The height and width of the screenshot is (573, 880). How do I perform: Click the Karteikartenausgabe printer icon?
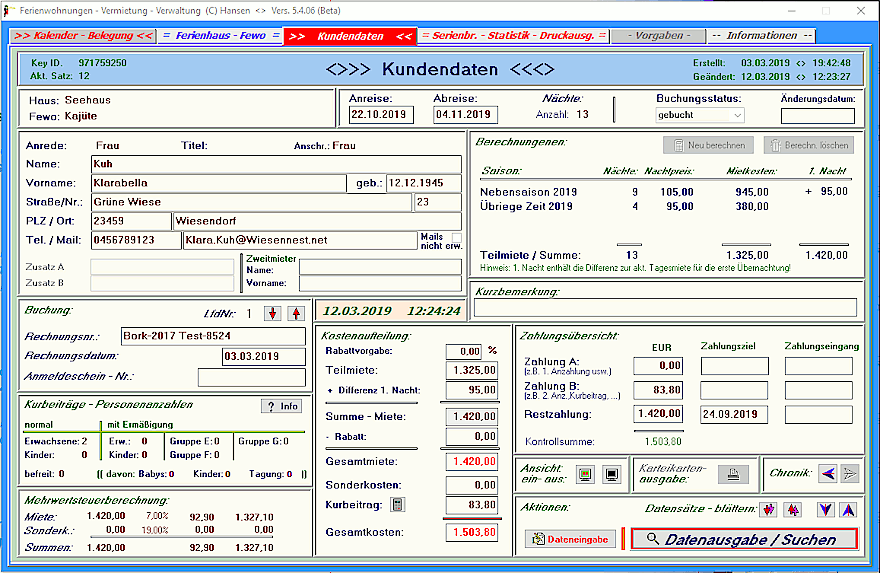coord(733,474)
